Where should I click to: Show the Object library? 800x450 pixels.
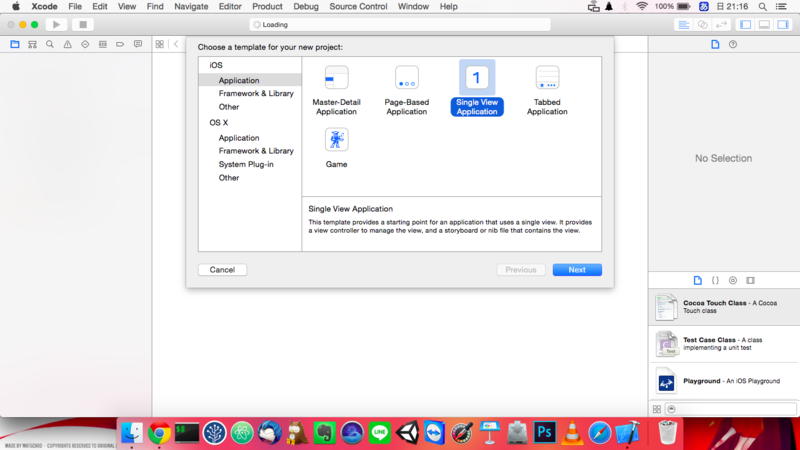click(x=733, y=280)
